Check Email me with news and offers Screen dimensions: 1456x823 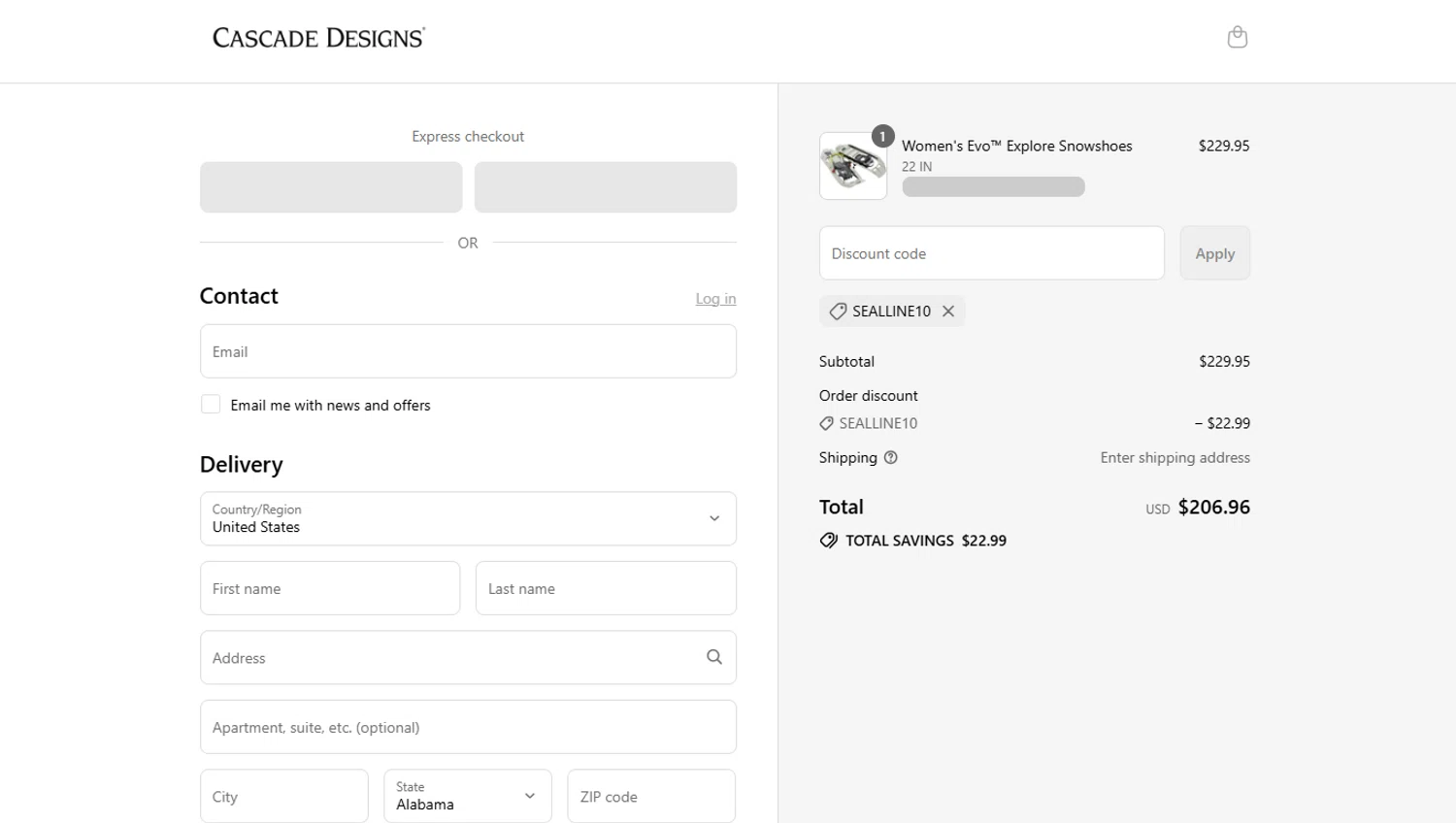click(211, 405)
